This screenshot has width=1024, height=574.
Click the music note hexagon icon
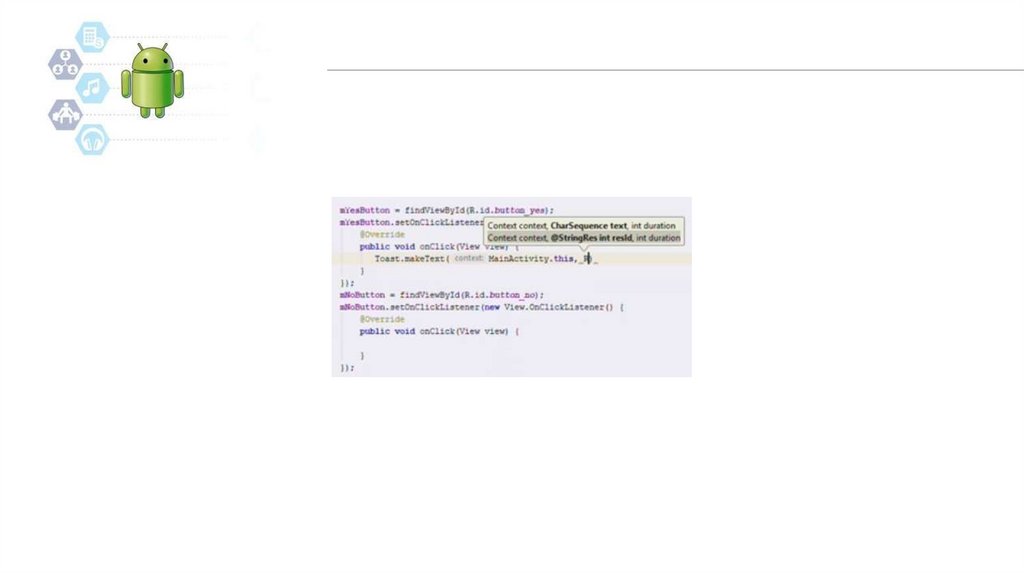(92, 88)
